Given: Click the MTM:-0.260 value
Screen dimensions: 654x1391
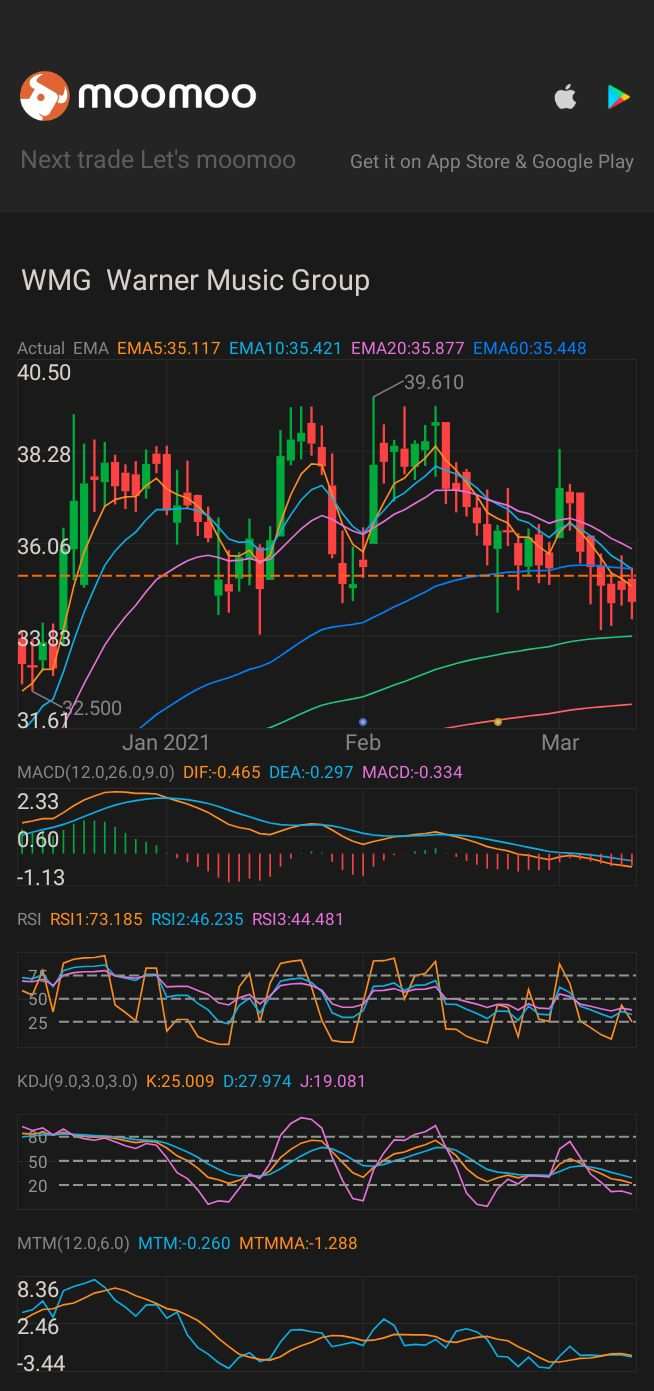Looking at the screenshot, I should point(184,1243).
